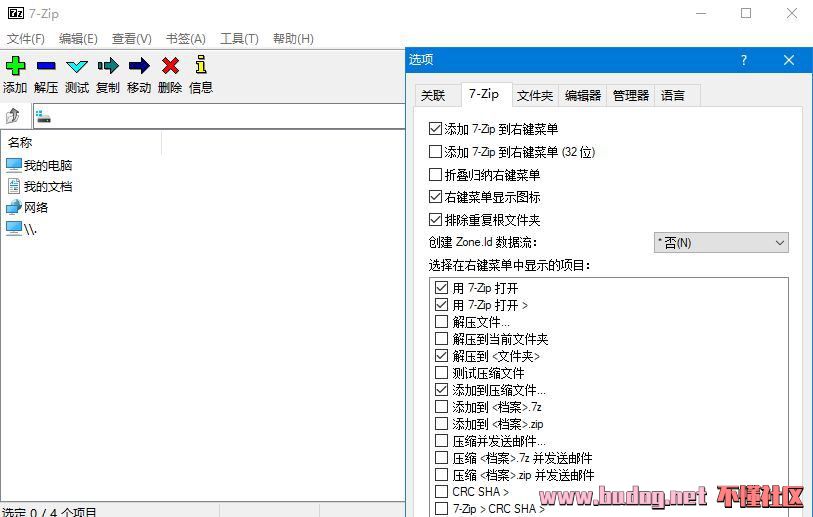Click the blue minus Extract (解压) icon
This screenshot has width=813, height=517.
(46, 66)
